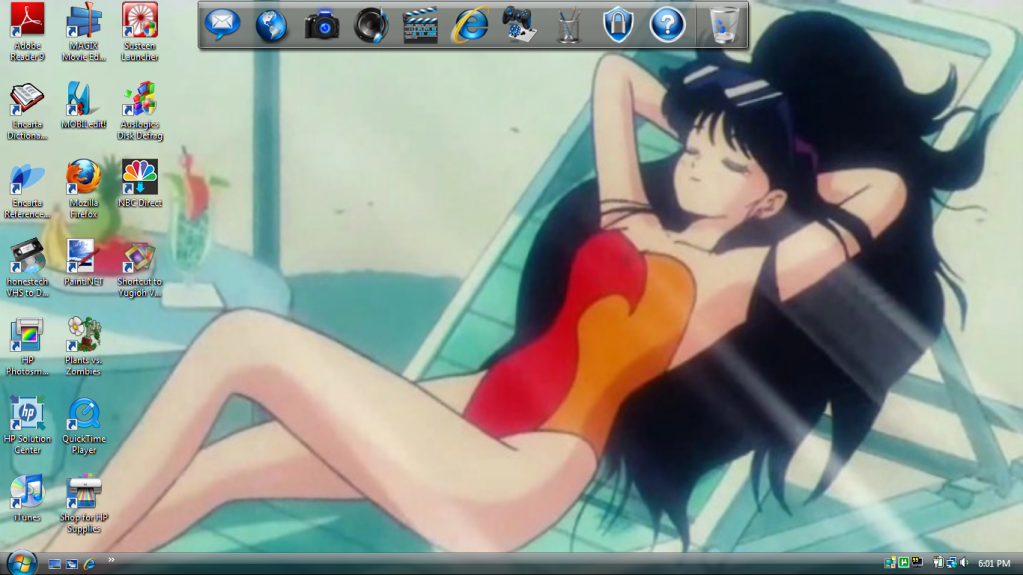Screen dimensions: 1023x575
Task: Open the padlock shield security dock icon
Action: pos(618,25)
